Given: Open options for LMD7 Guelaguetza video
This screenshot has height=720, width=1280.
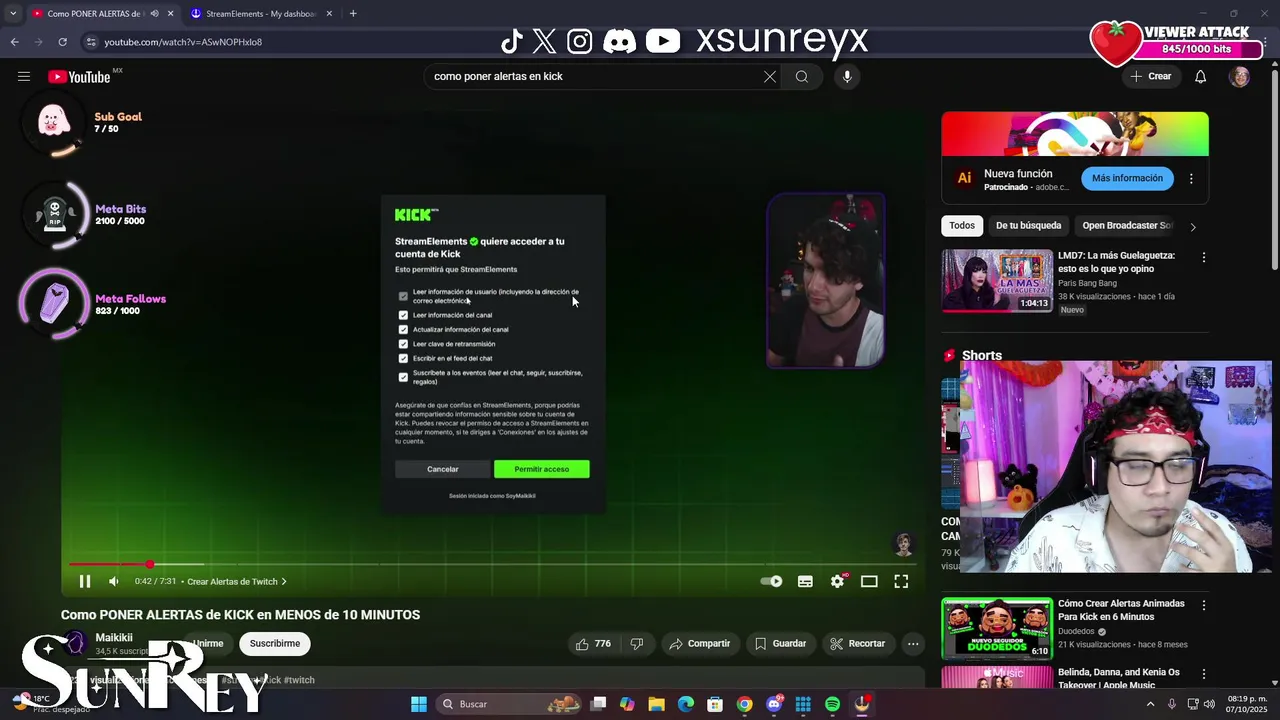Looking at the screenshot, I should coord(1204,257).
